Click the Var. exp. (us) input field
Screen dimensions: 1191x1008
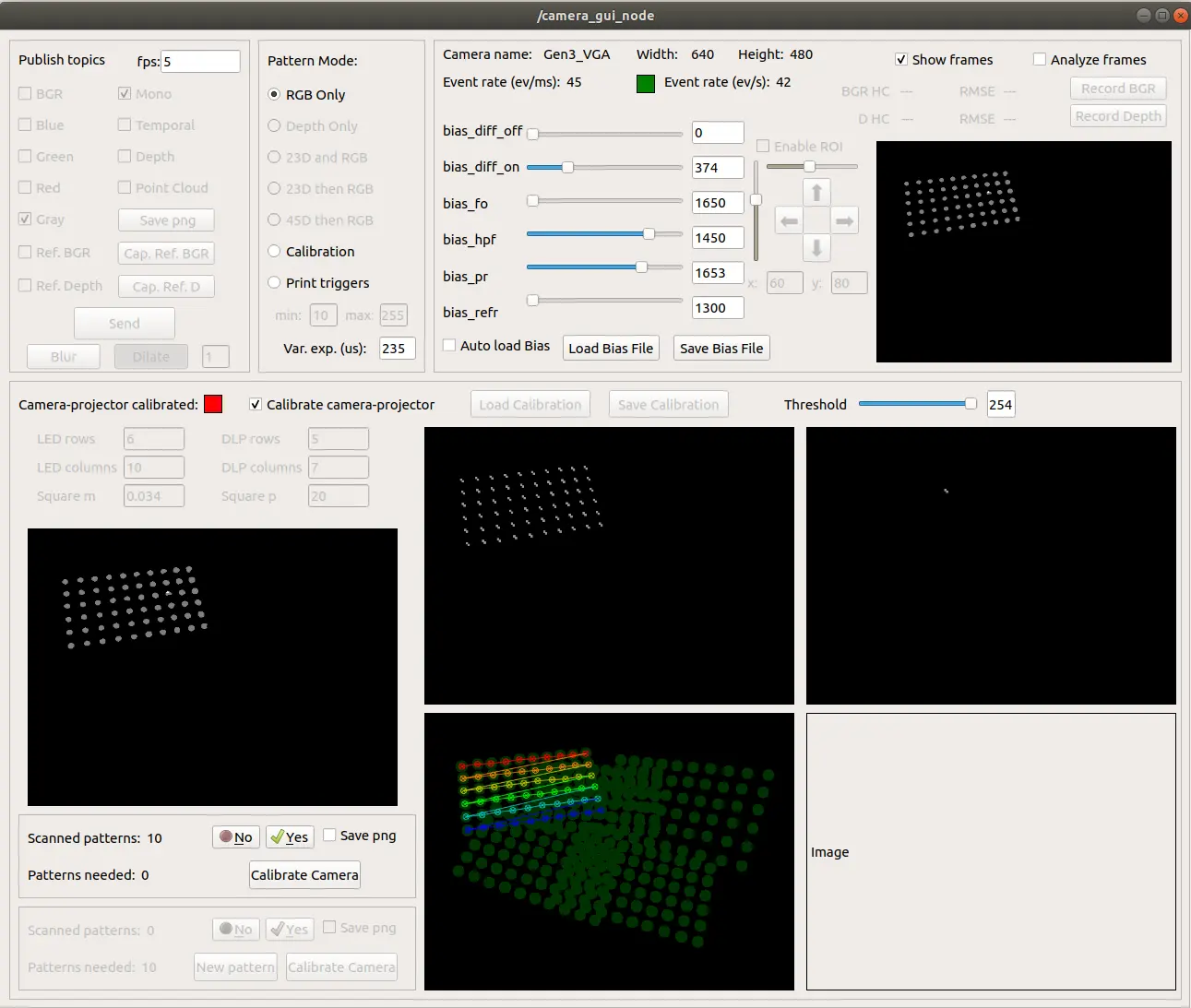[397, 348]
